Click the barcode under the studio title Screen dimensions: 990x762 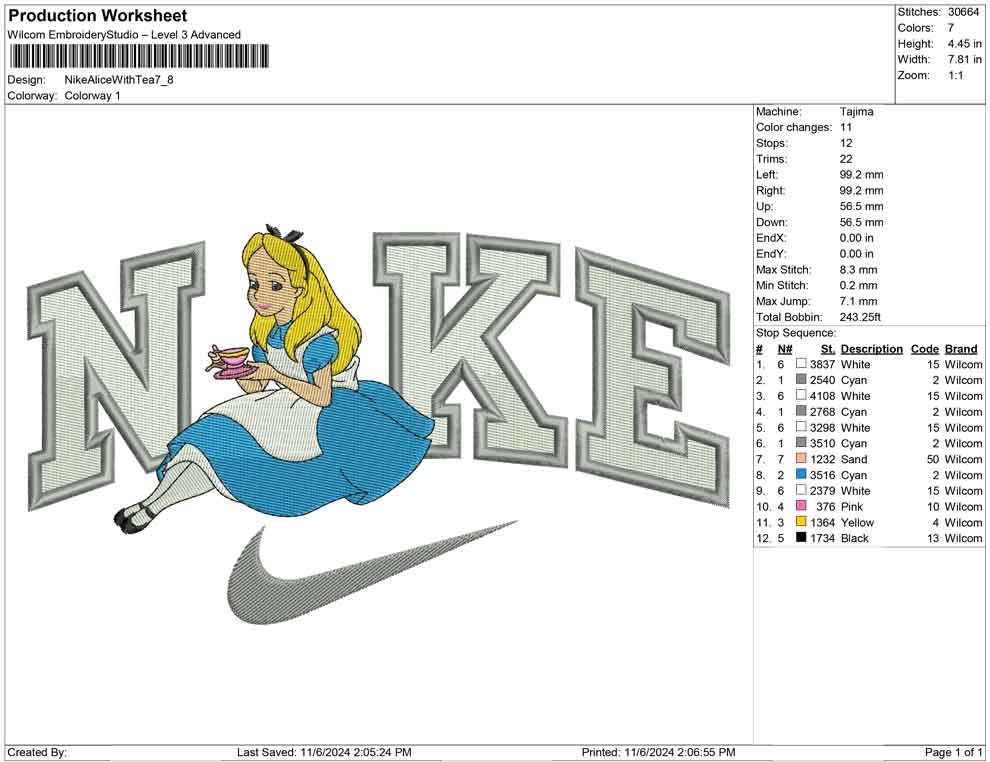point(138,56)
